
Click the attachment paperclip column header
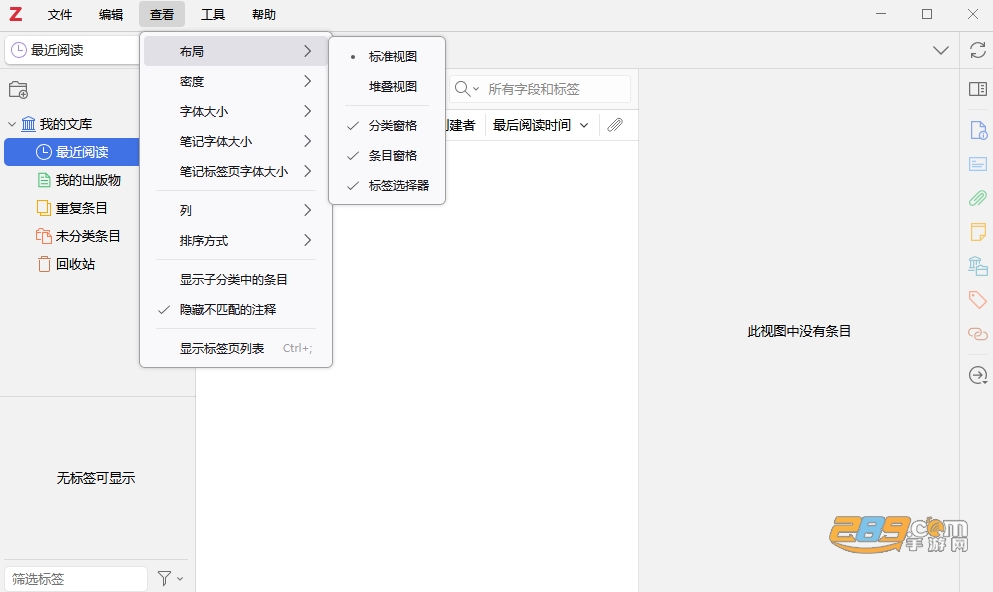tap(615, 125)
